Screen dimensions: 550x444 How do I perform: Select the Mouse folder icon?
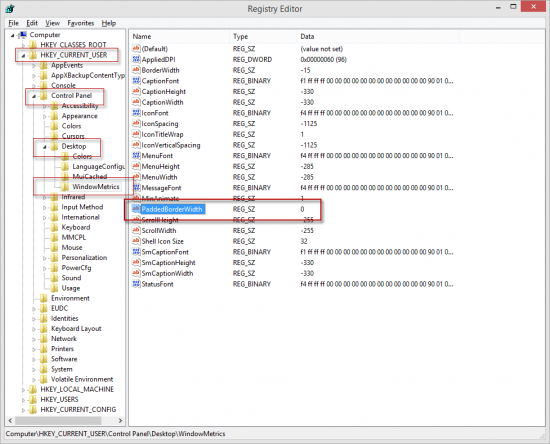(54, 248)
